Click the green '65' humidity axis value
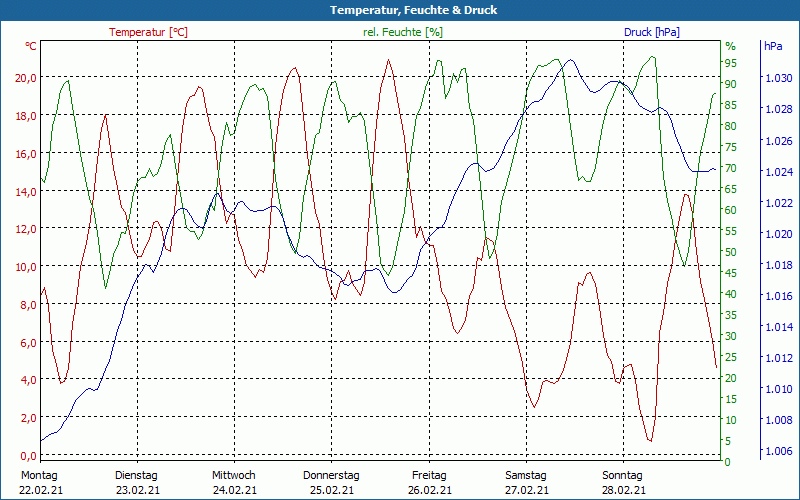Screen dimensions: 800x500 (x=731, y=189)
